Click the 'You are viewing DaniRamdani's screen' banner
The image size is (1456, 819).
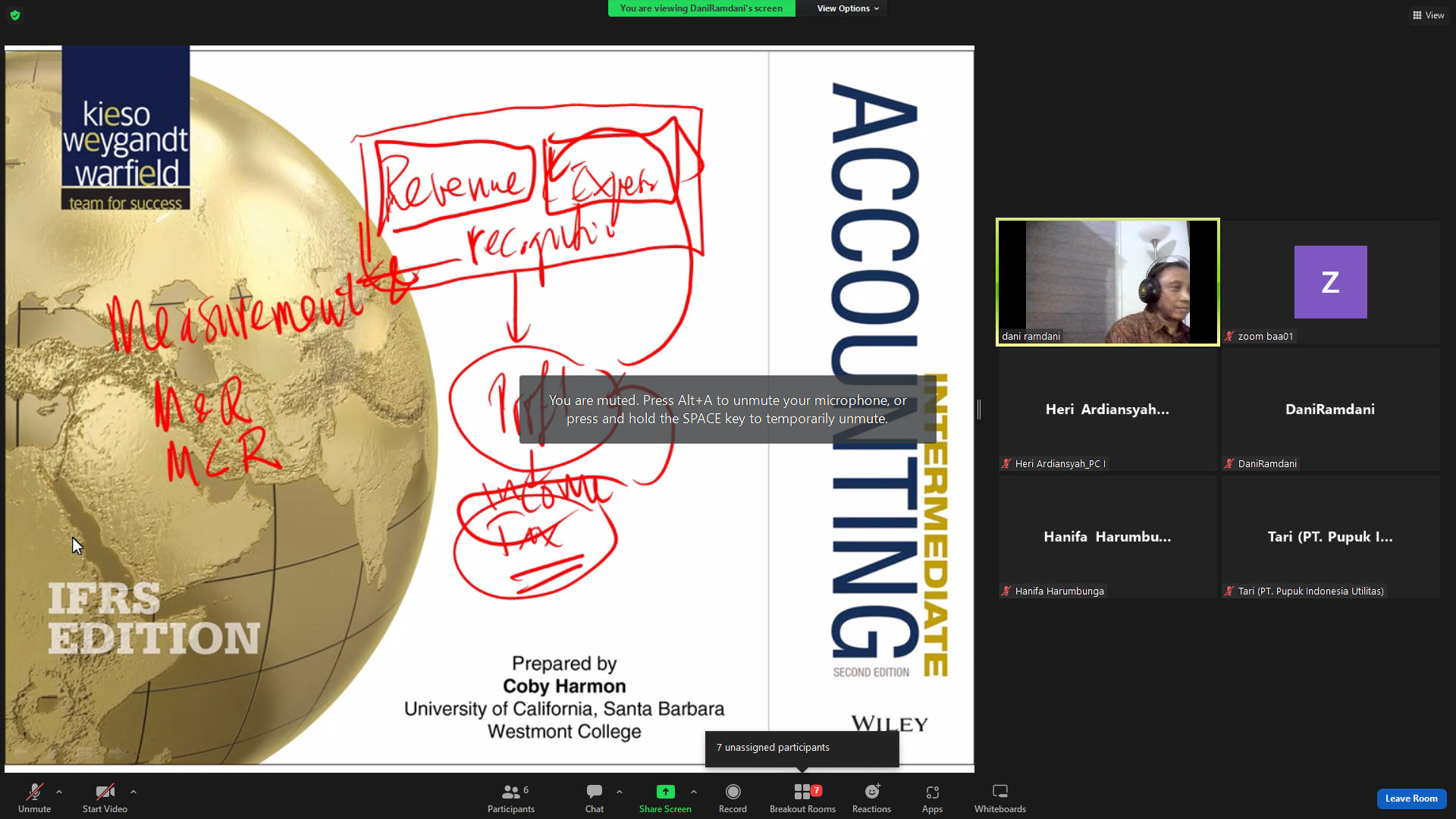point(701,8)
